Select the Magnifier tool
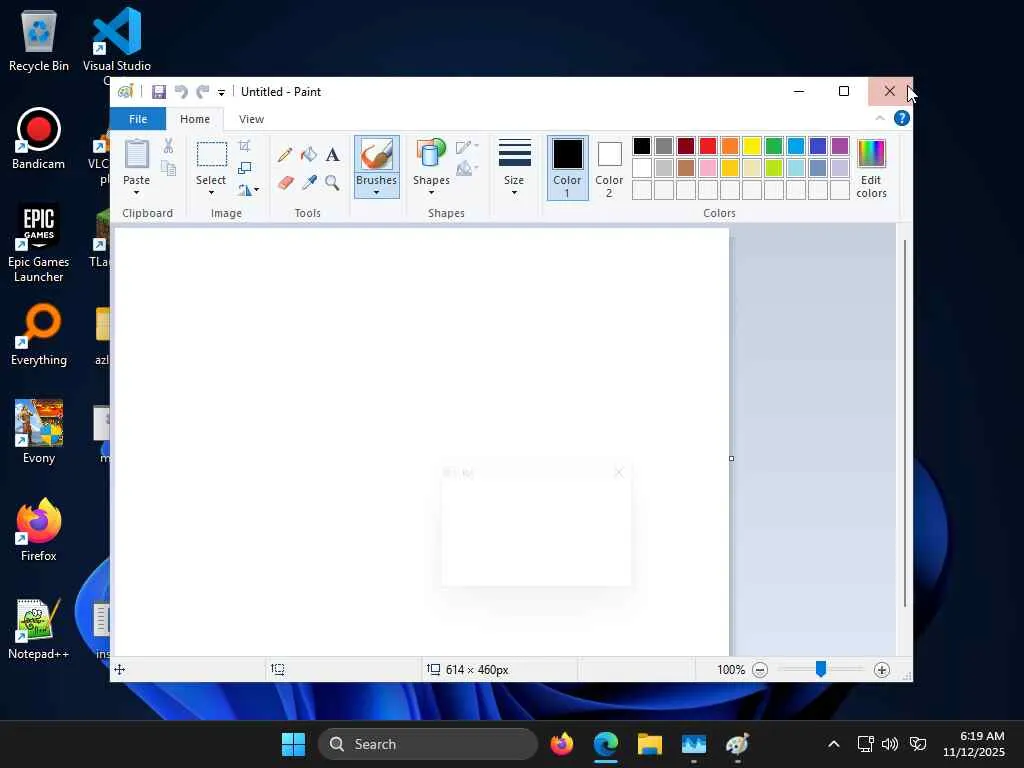 (332, 182)
